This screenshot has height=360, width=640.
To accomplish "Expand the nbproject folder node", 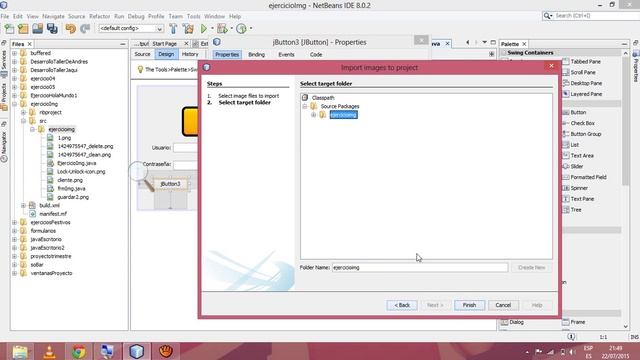I will tap(24, 112).
